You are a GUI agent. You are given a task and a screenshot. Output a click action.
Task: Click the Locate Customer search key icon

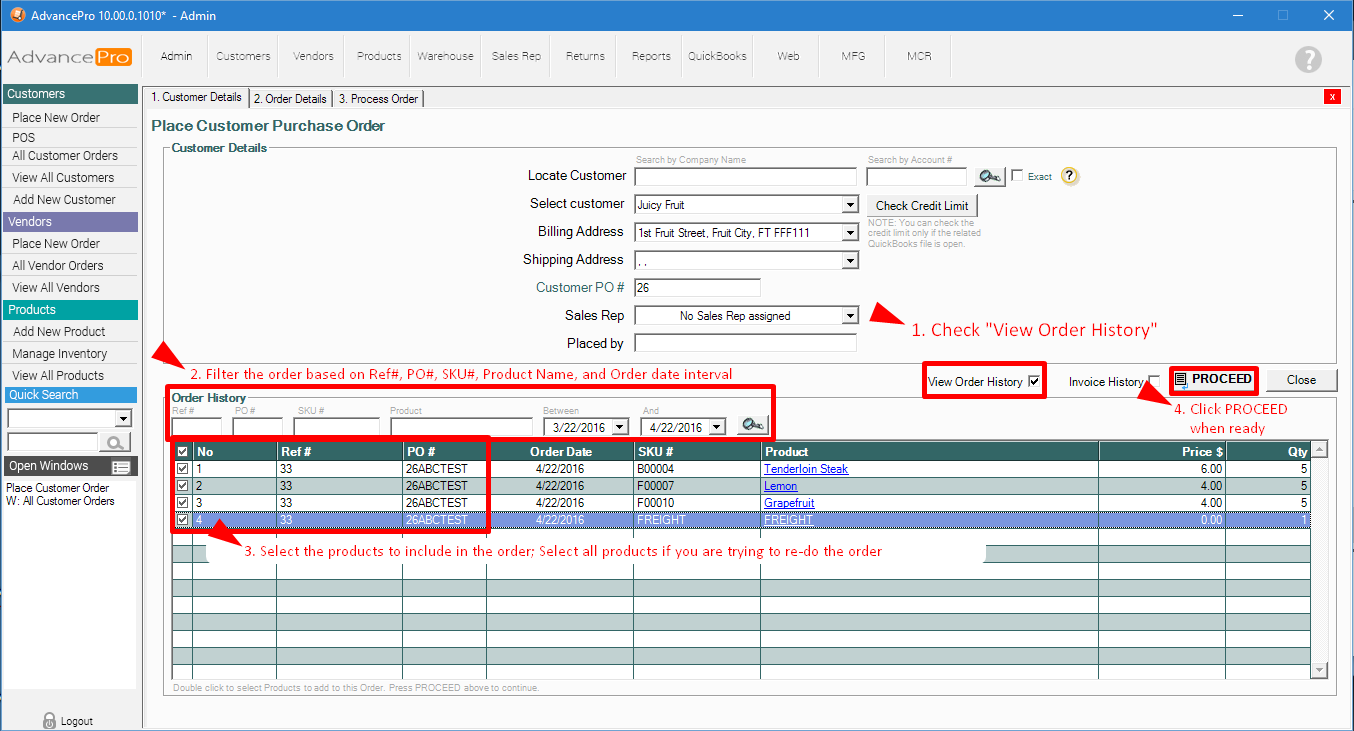click(989, 177)
